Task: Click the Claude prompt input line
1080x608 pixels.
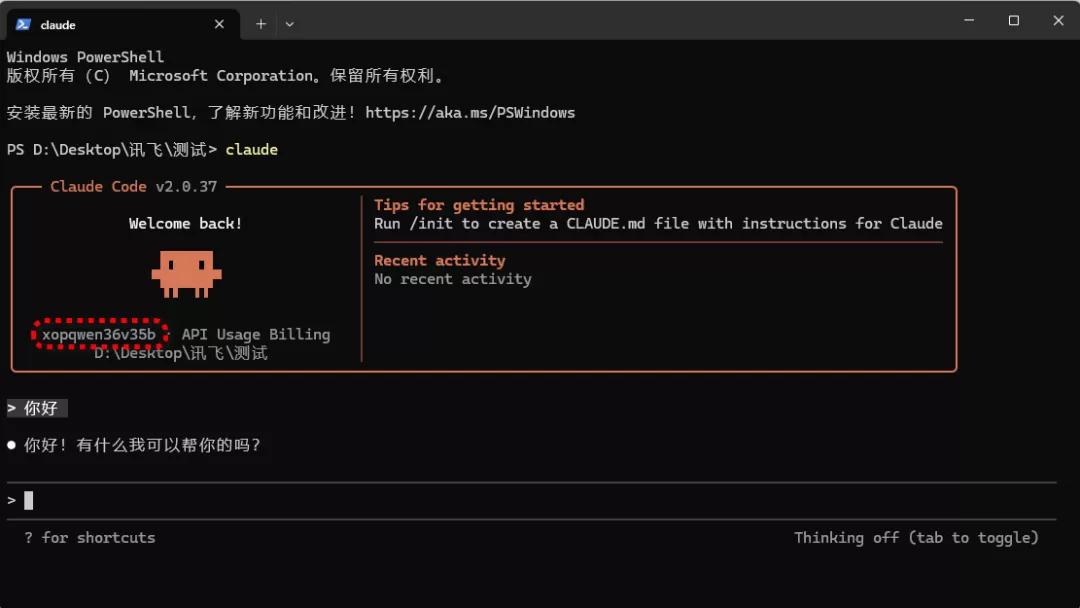Action: (530, 501)
